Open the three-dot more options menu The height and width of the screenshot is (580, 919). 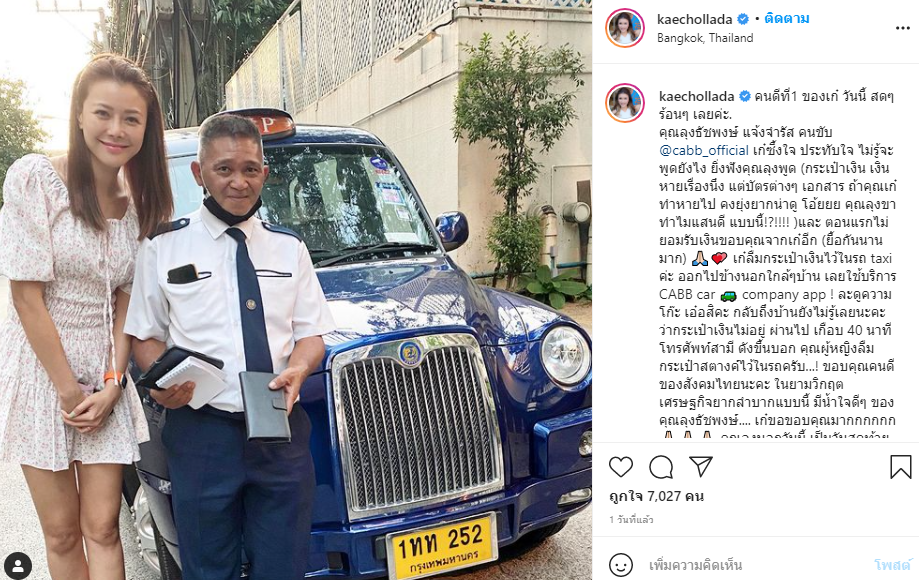pyautogui.click(x=902, y=28)
